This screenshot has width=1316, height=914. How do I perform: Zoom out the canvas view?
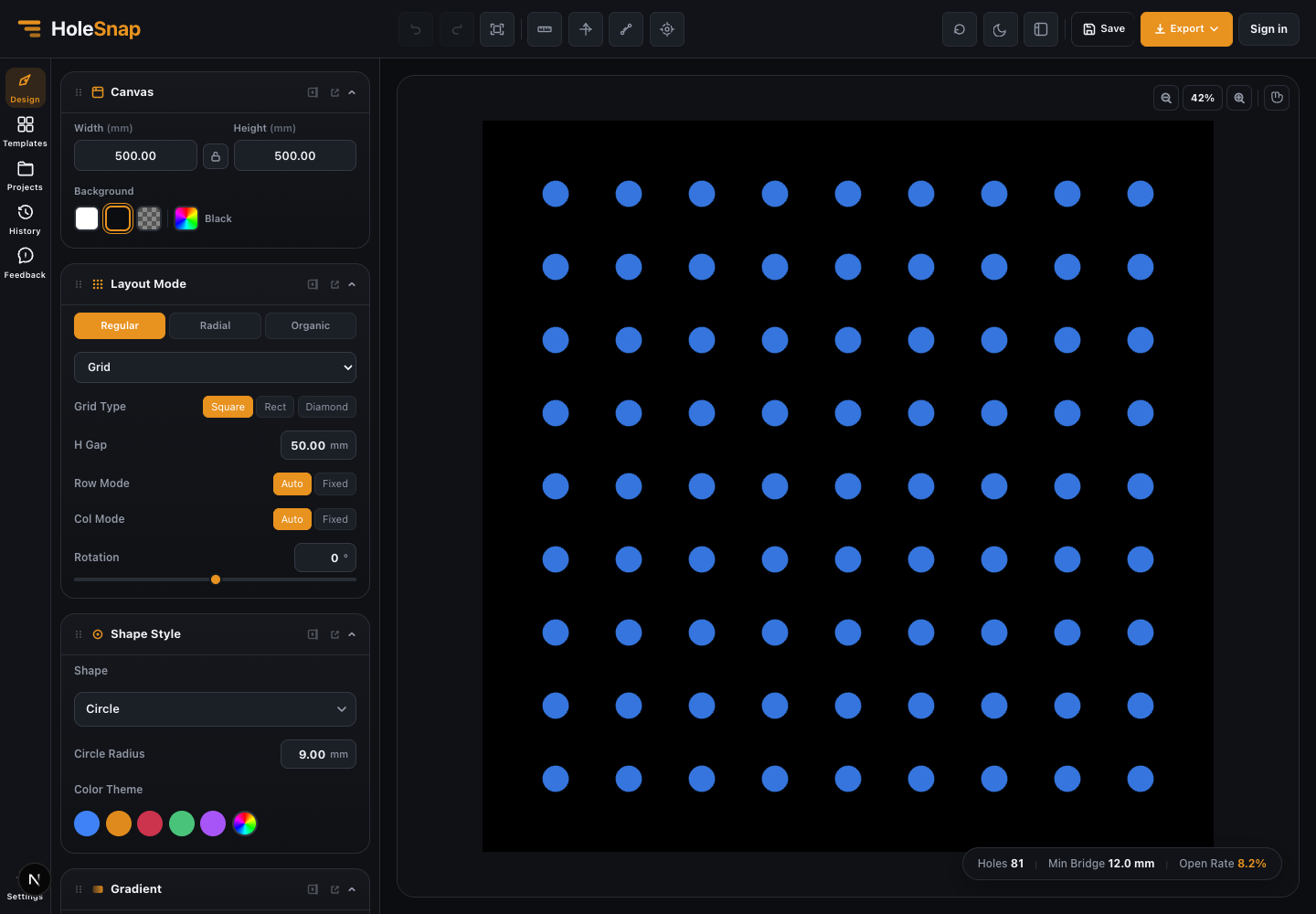click(1166, 98)
